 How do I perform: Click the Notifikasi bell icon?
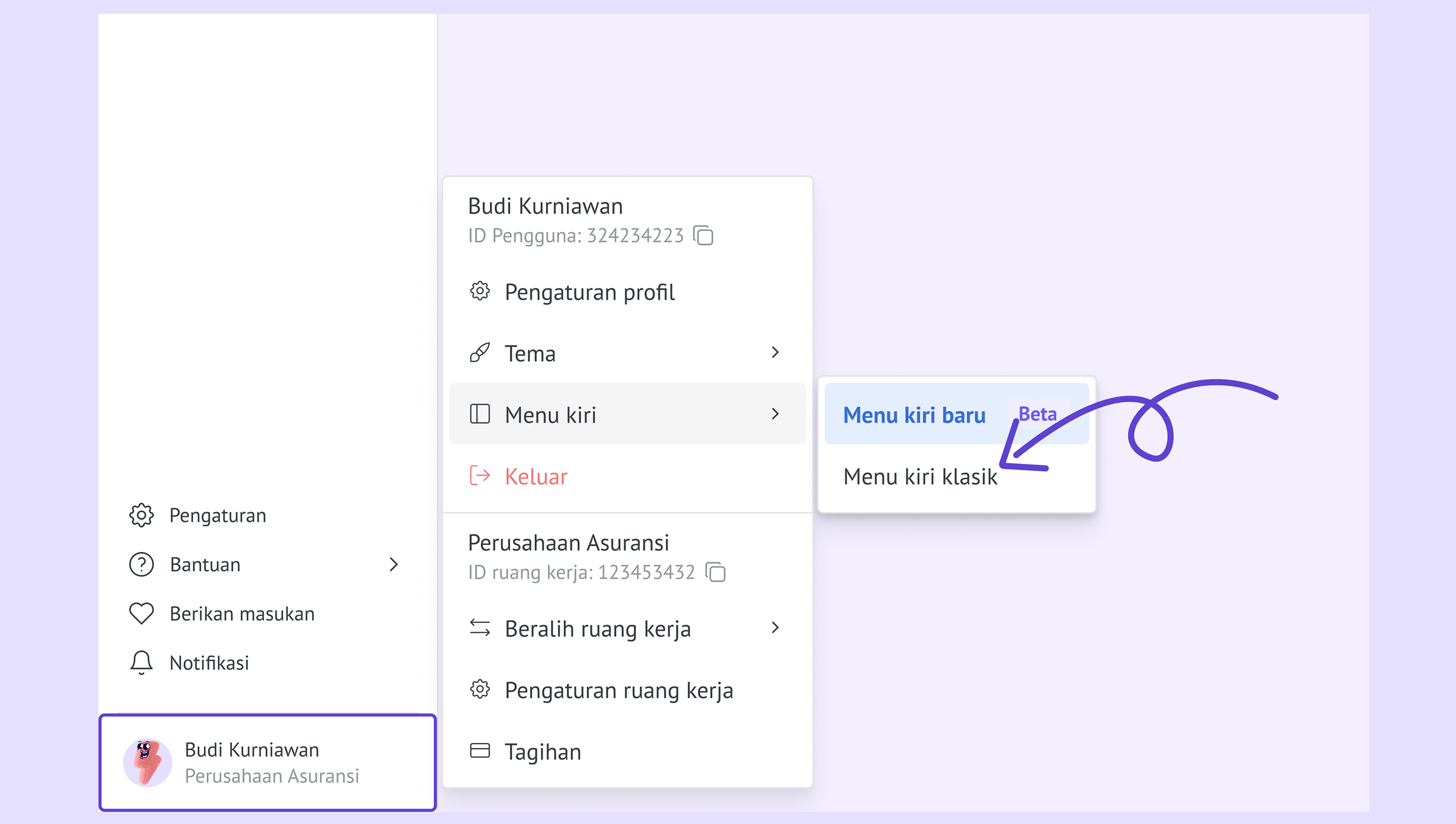click(x=141, y=662)
